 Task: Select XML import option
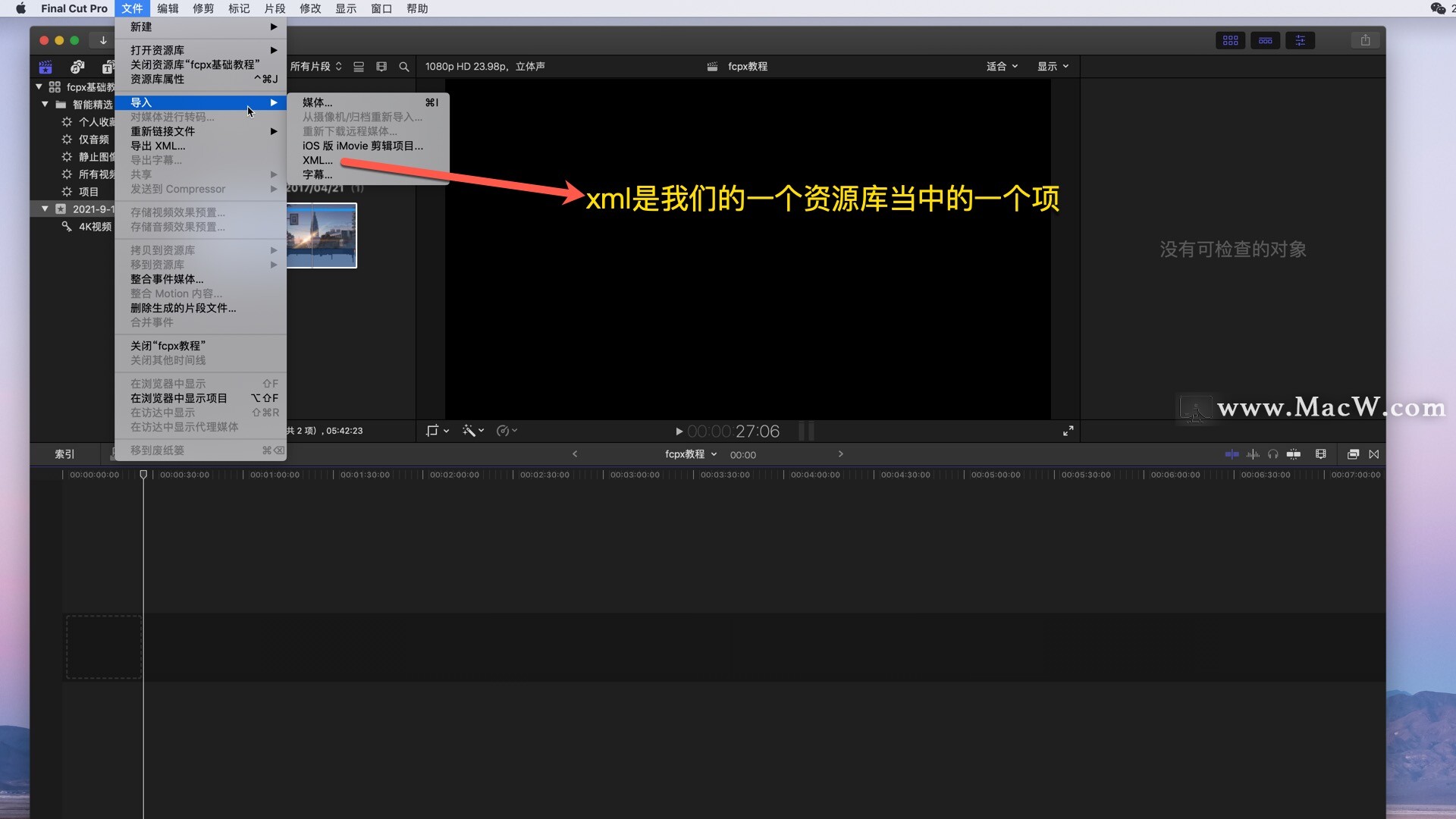coord(317,160)
